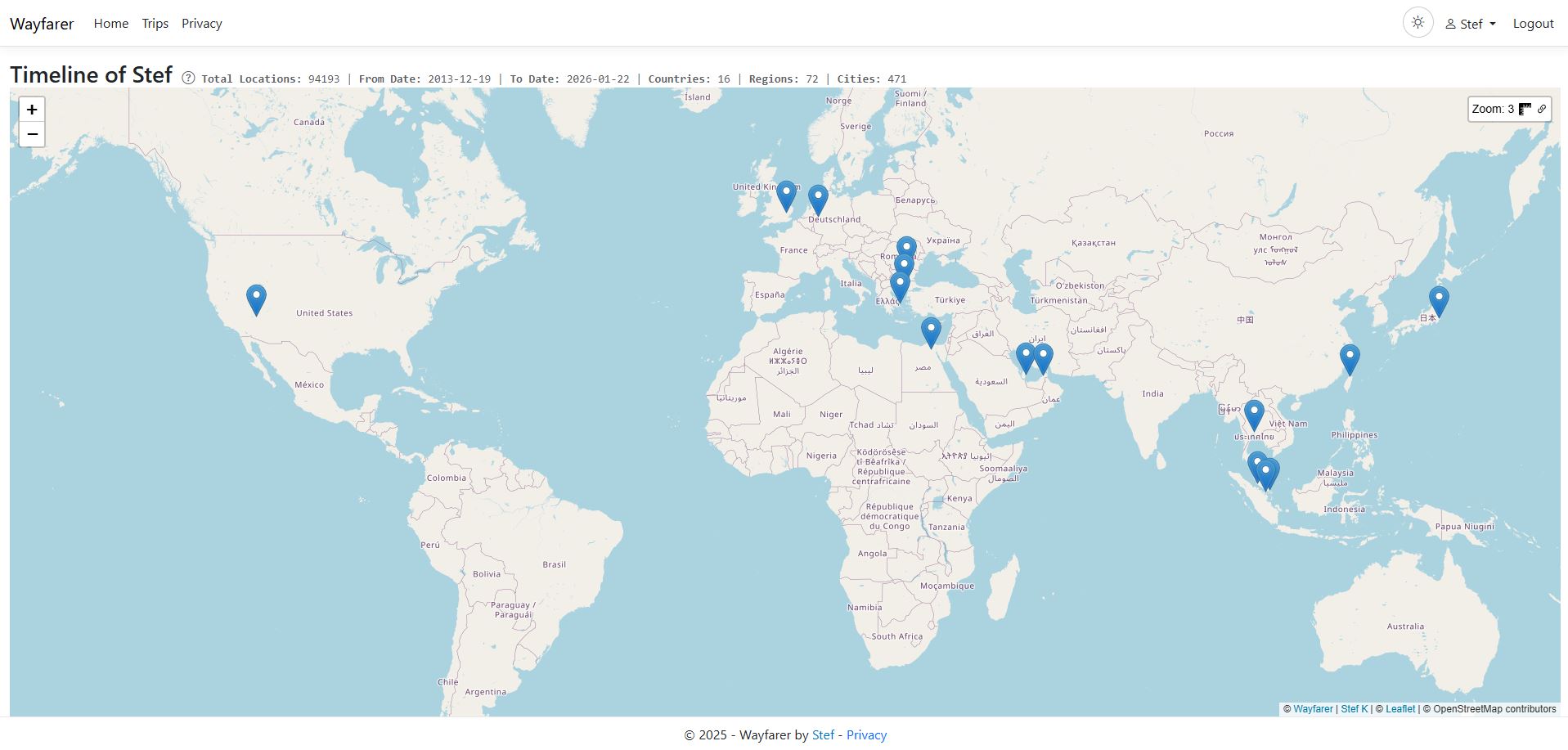Click the Zoom: 3 label
This screenshot has width=1568, height=750.
[x=1493, y=109]
